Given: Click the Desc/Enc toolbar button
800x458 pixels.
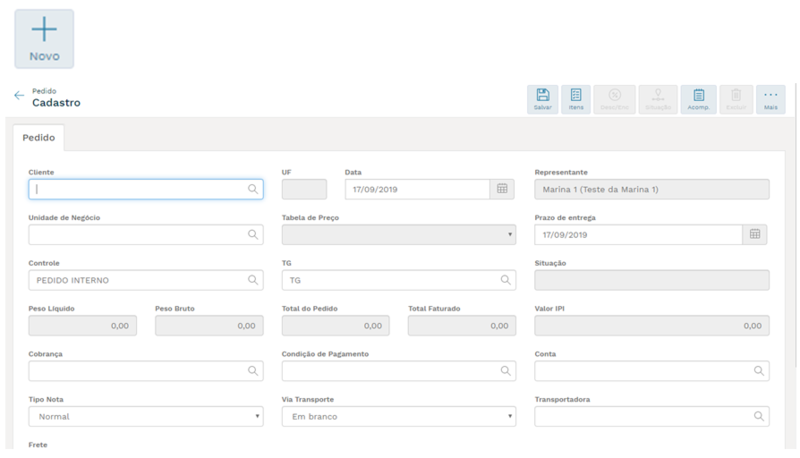Looking at the screenshot, I should [x=615, y=99].
